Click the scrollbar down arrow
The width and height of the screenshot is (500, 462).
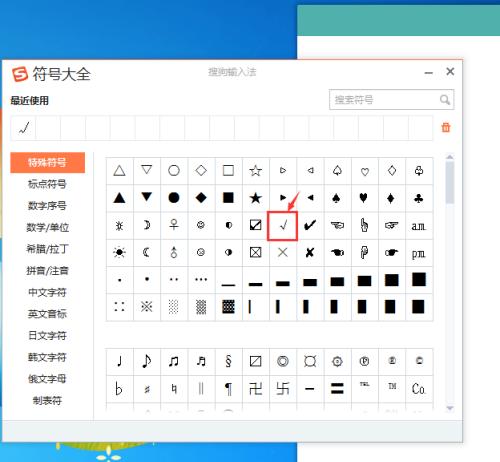[450, 408]
